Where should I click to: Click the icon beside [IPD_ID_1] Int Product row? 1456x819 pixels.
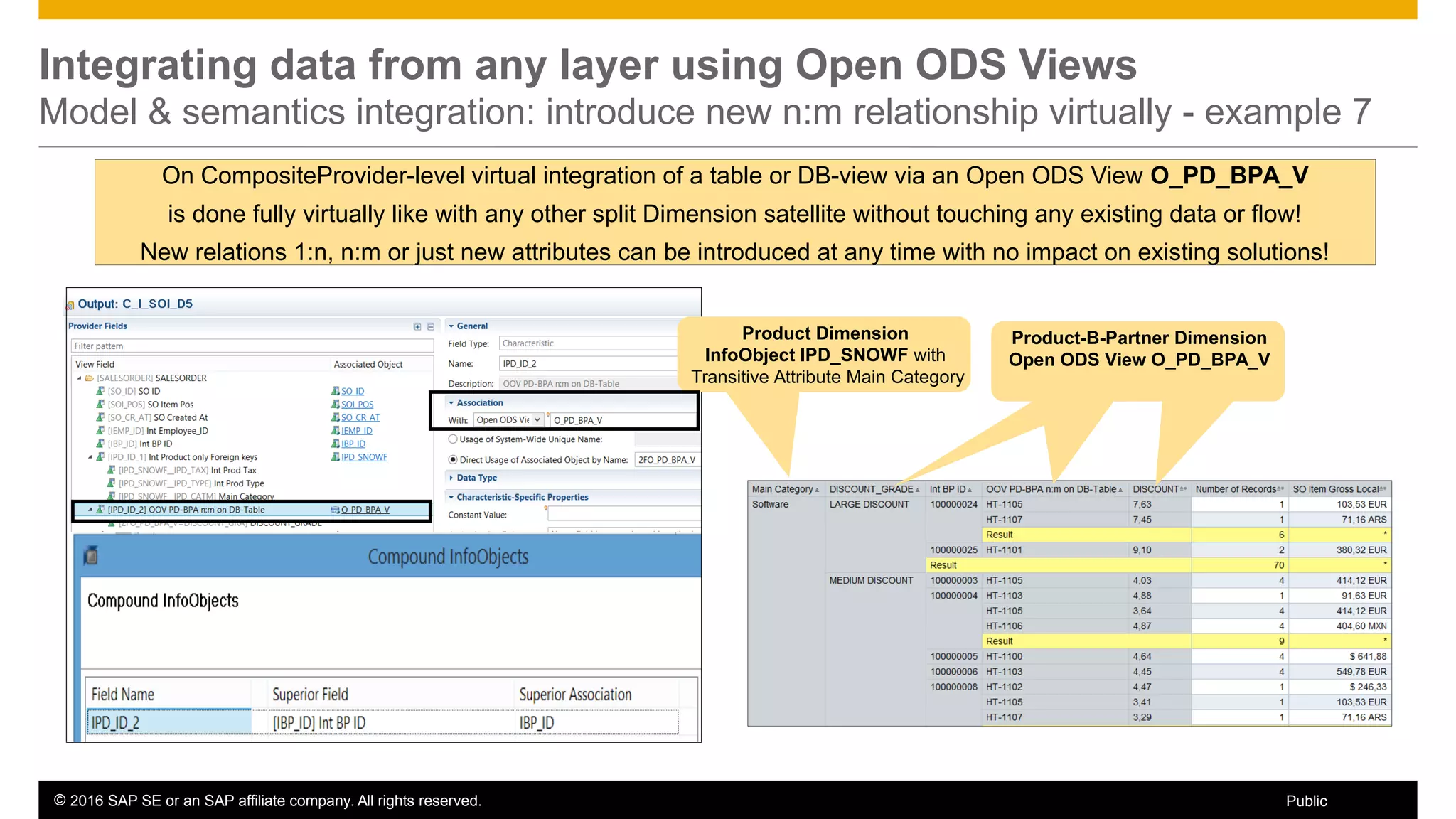coord(100,457)
